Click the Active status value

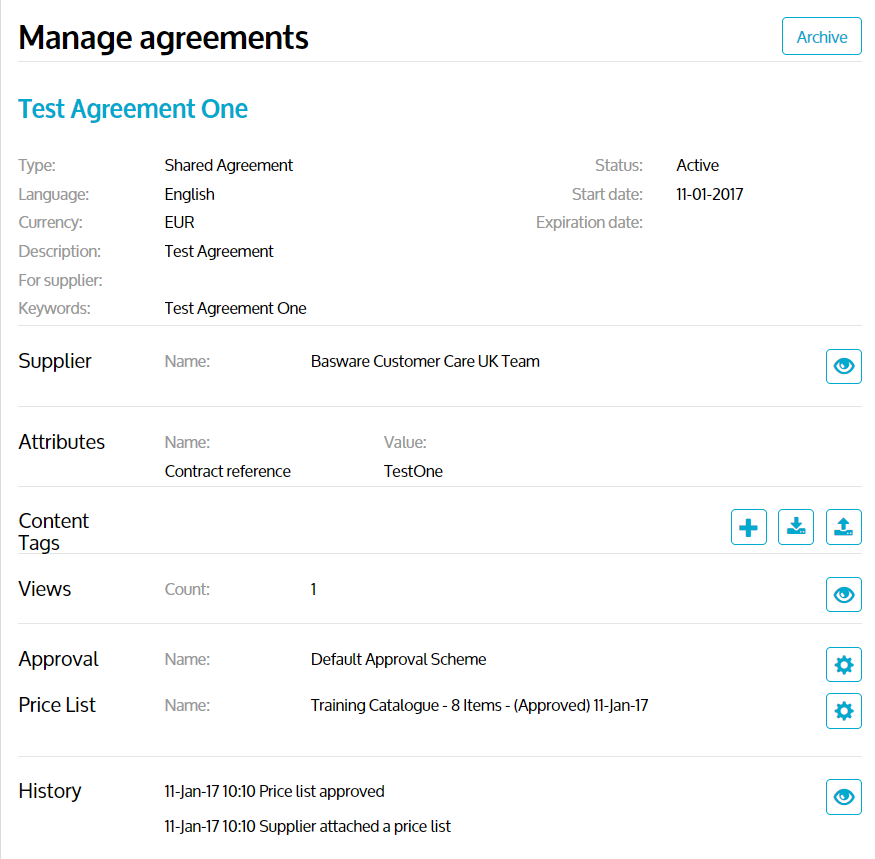click(x=697, y=166)
